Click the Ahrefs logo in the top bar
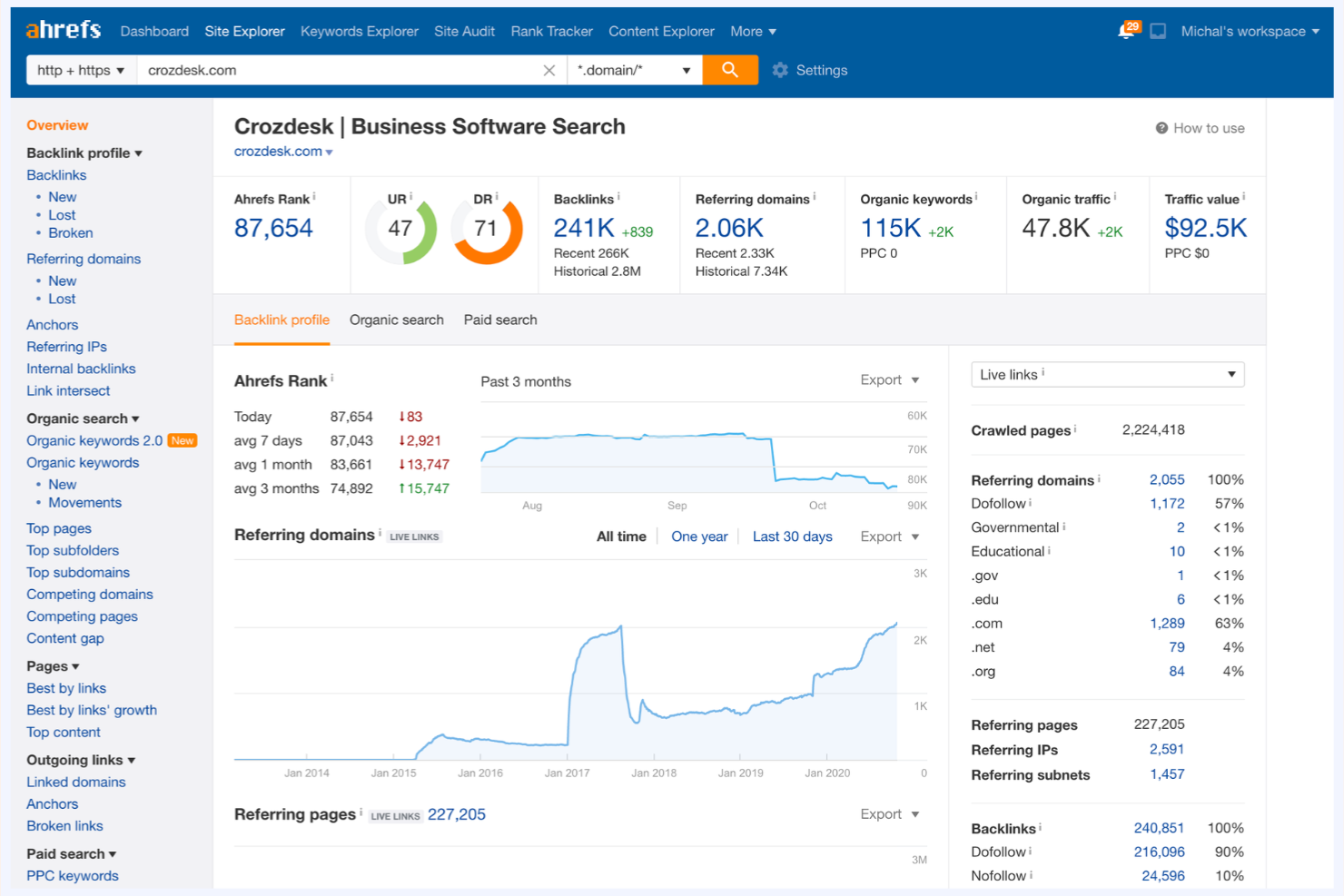 (62, 28)
